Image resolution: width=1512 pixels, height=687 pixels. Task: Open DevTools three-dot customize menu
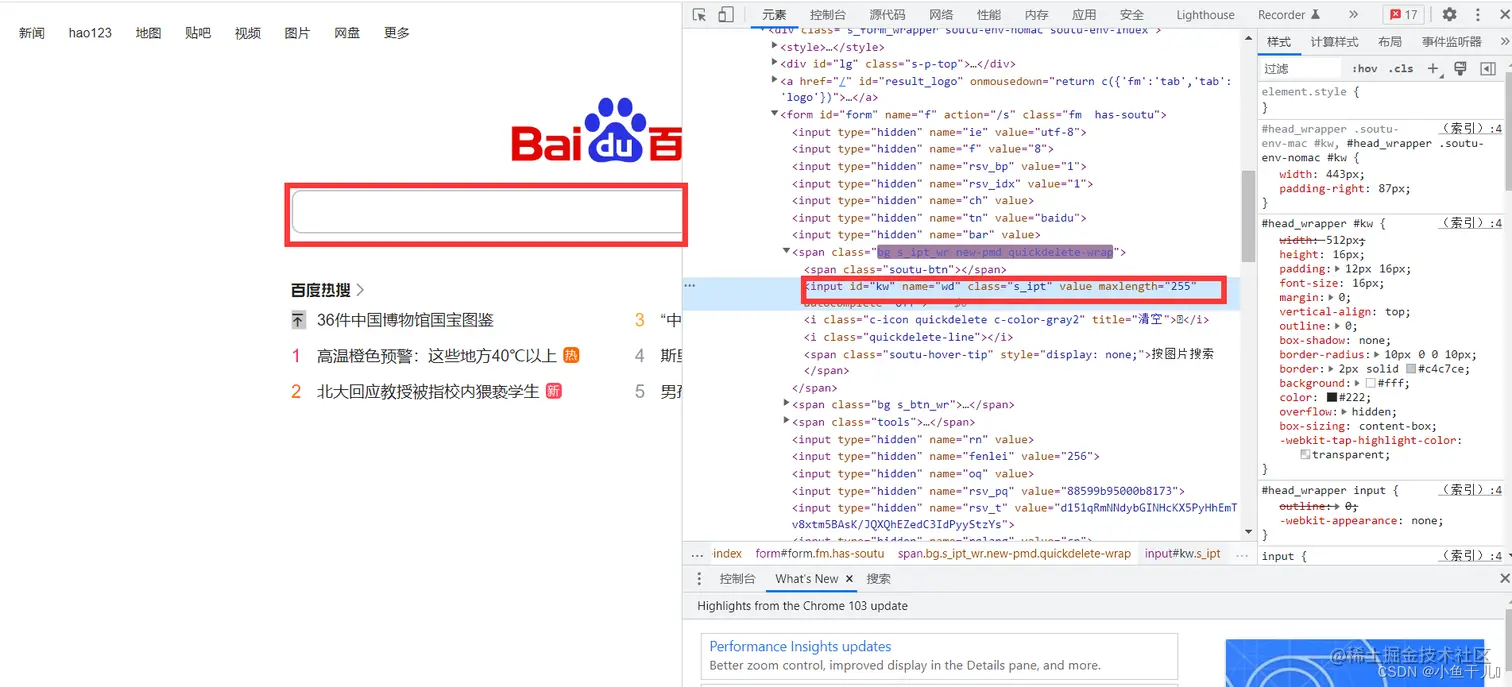click(1478, 15)
